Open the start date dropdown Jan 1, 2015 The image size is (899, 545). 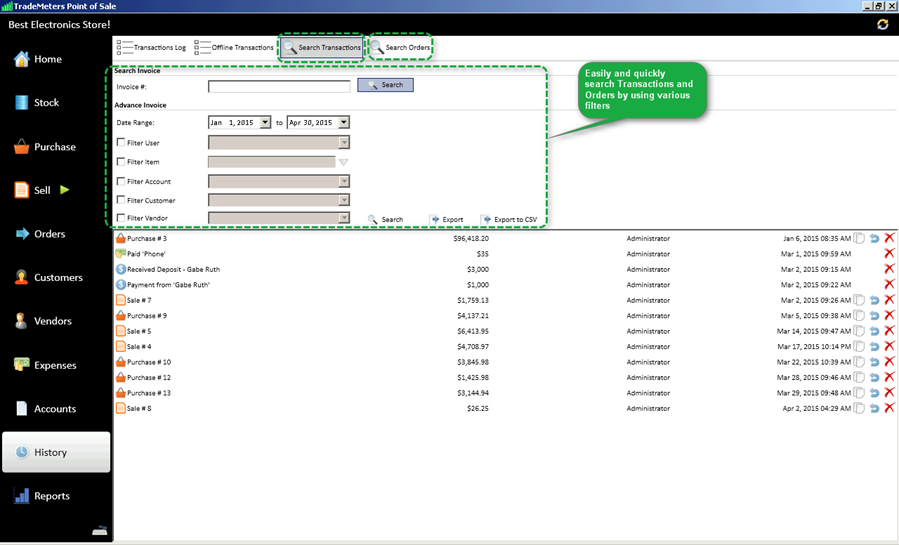click(265, 123)
